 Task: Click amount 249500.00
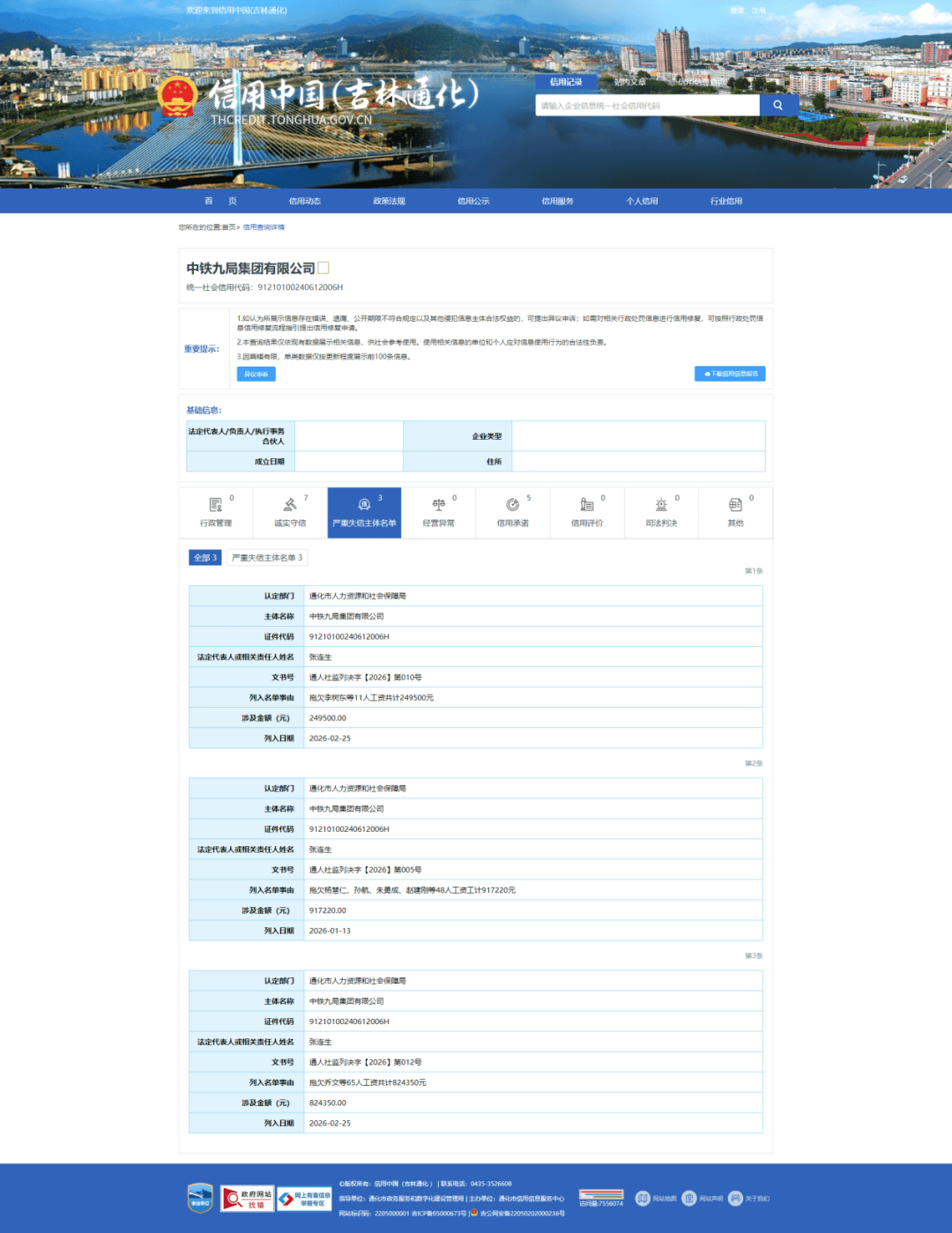coord(328,718)
